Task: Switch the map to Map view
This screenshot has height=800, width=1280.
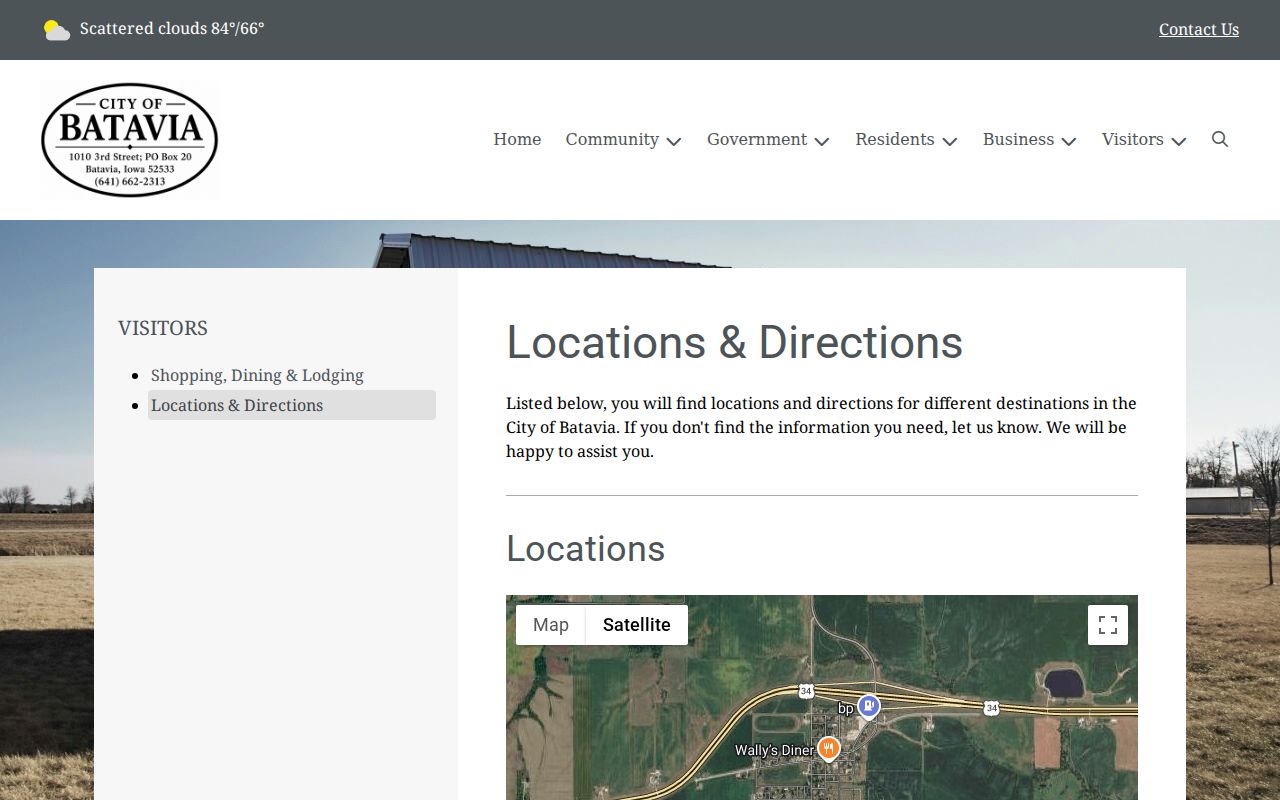Action: click(551, 625)
